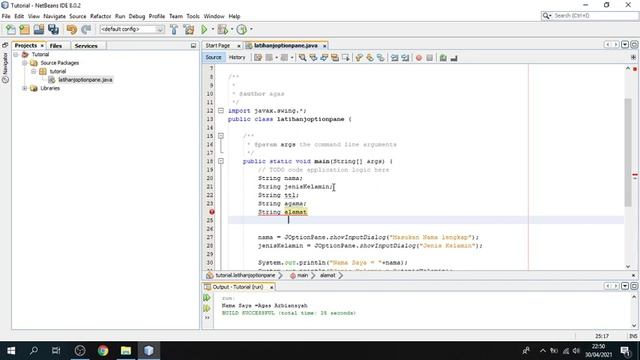Open Debug Project dropdown arrow
Viewport: 640px width, 360px height.
(231, 29)
